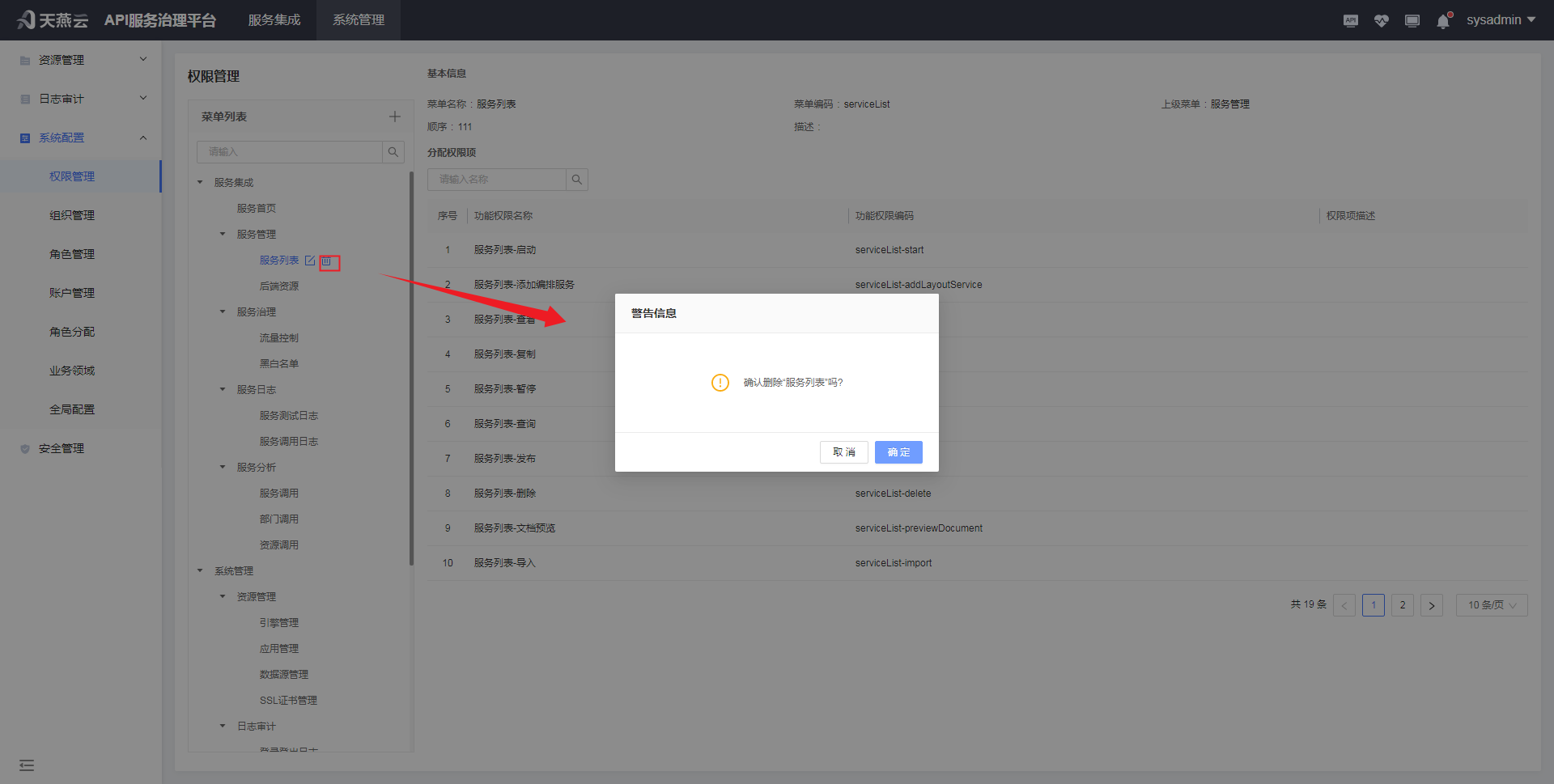
Task: Click the 请输入 menu search input field
Action: (x=289, y=152)
